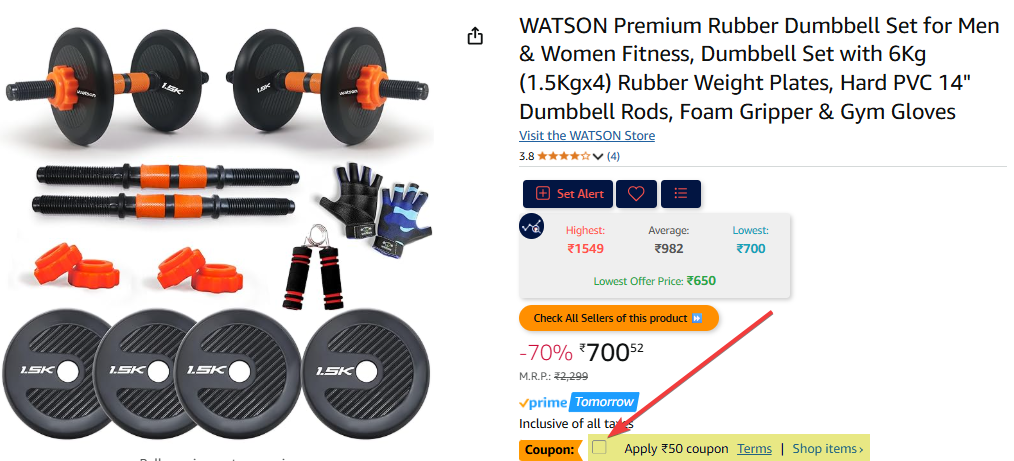
Task: Tick the Apply ₹50 coupon checkbox
Action: pos(600,447)
